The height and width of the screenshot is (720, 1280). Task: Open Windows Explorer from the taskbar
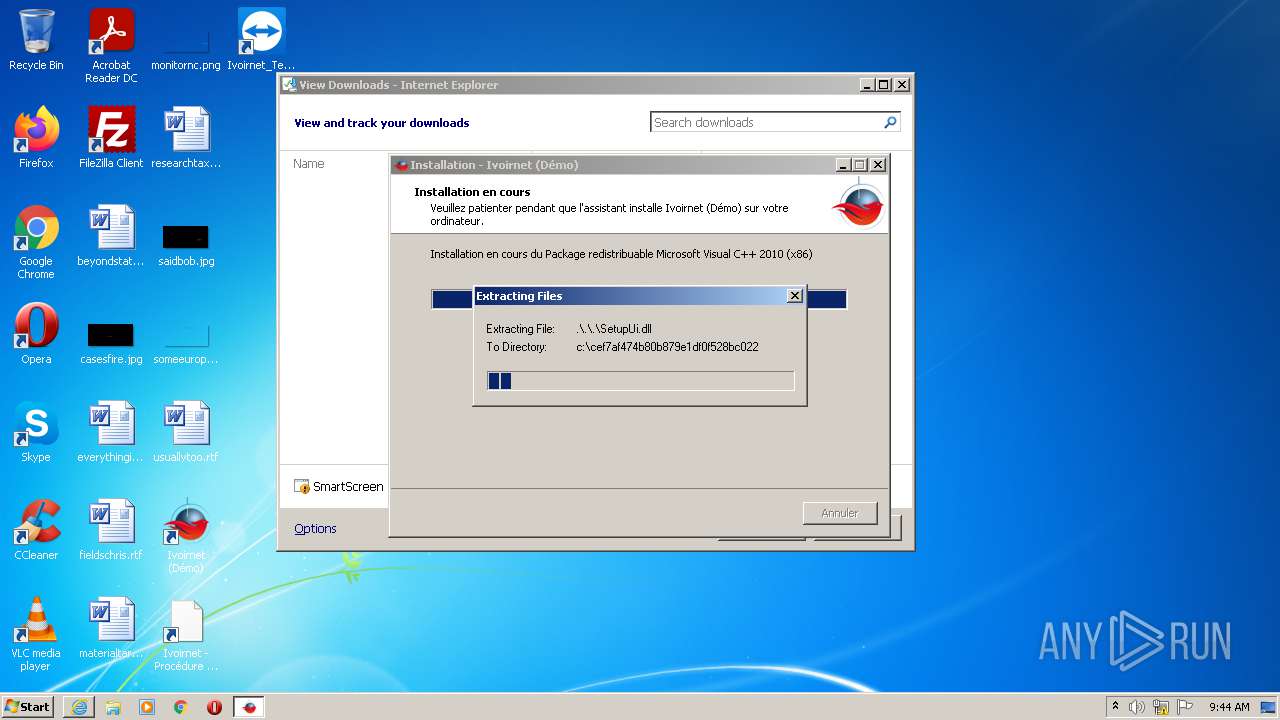pos(113,707)
